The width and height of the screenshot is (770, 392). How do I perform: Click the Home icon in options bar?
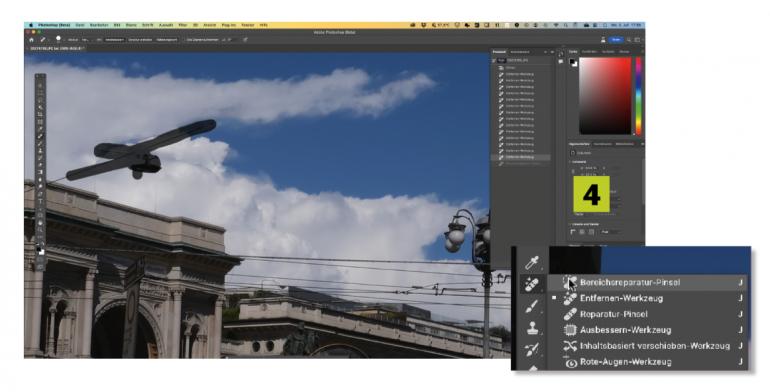click(x=31, y=40)
